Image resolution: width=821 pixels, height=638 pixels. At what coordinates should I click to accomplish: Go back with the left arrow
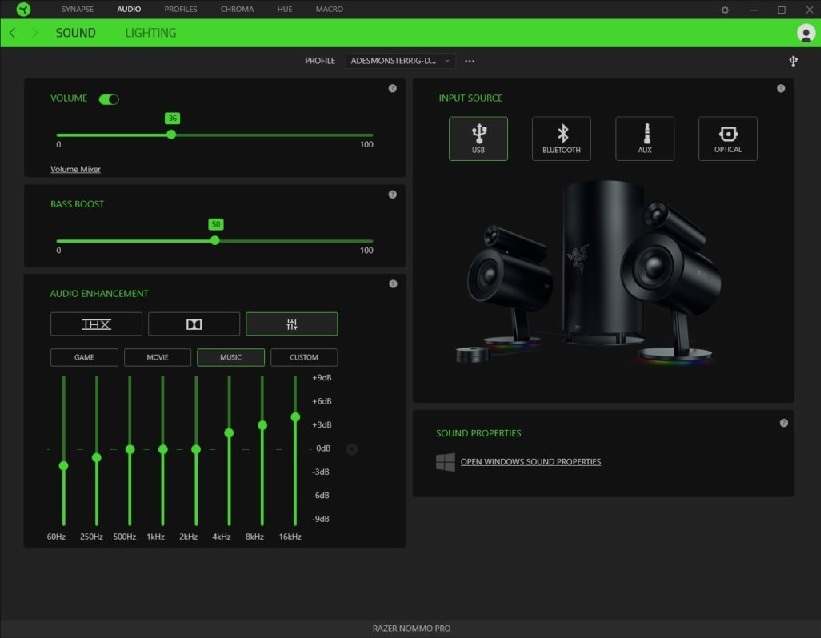[x=13, y=33]
